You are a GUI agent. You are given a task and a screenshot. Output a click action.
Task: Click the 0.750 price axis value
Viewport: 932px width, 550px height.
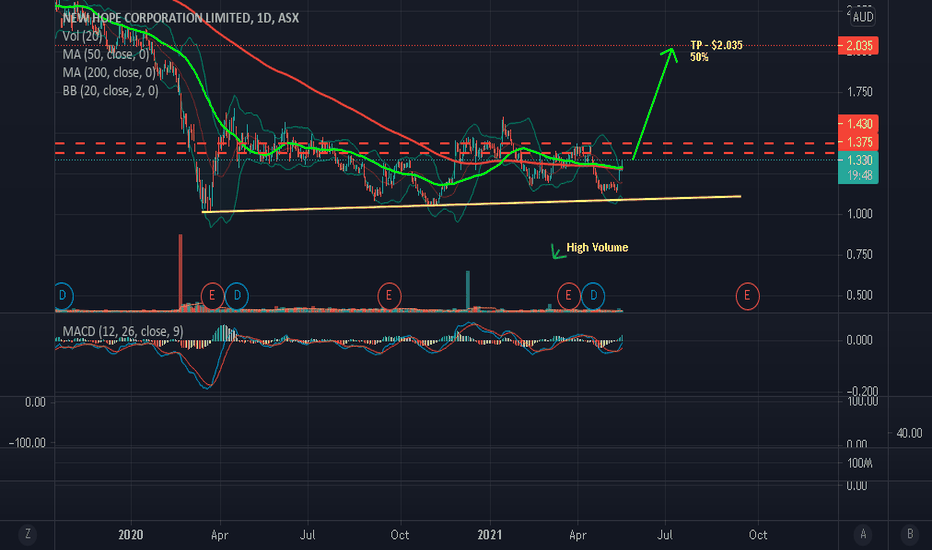(859, 254)
